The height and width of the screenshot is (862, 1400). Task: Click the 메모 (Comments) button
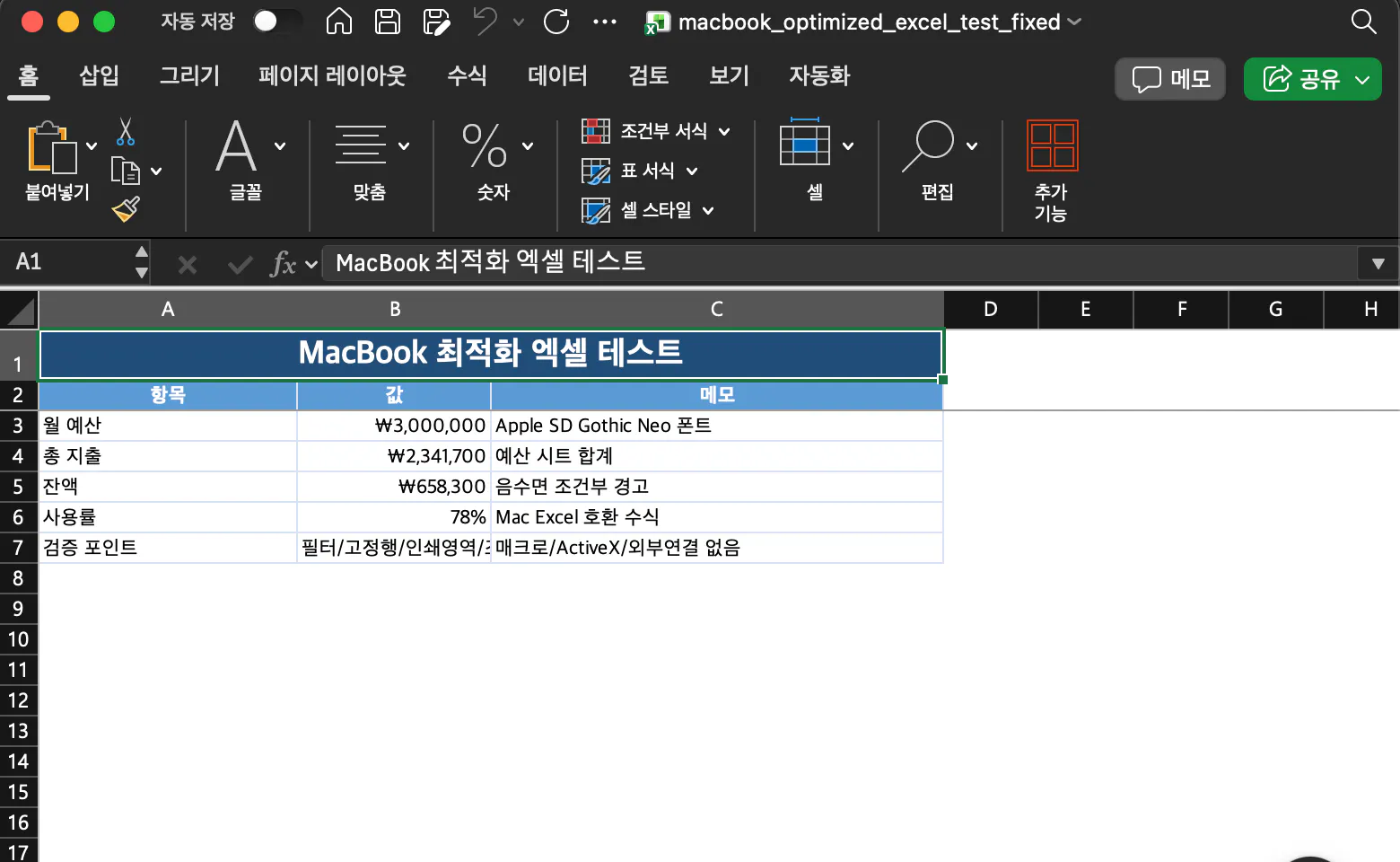[1170, 79]
